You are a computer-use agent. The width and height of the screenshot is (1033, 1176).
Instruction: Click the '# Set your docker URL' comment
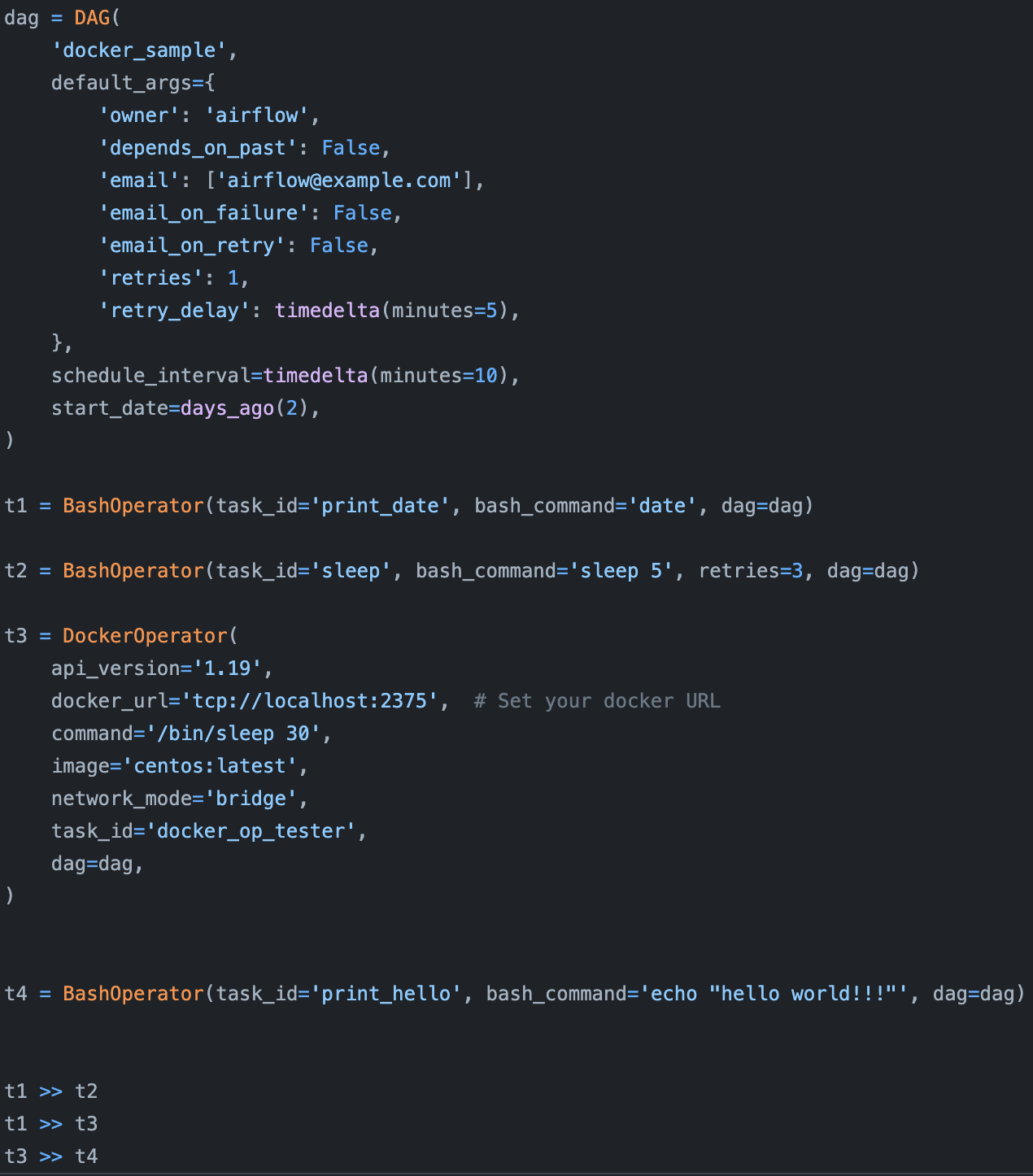[x=597, y=701]
